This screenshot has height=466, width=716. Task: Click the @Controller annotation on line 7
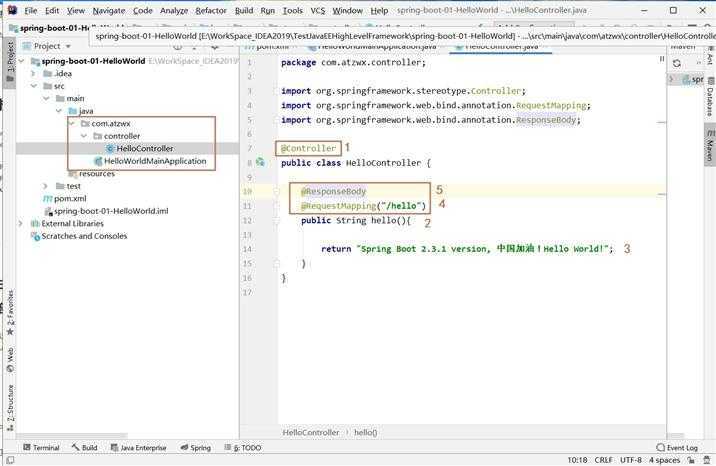coord(308,148)
